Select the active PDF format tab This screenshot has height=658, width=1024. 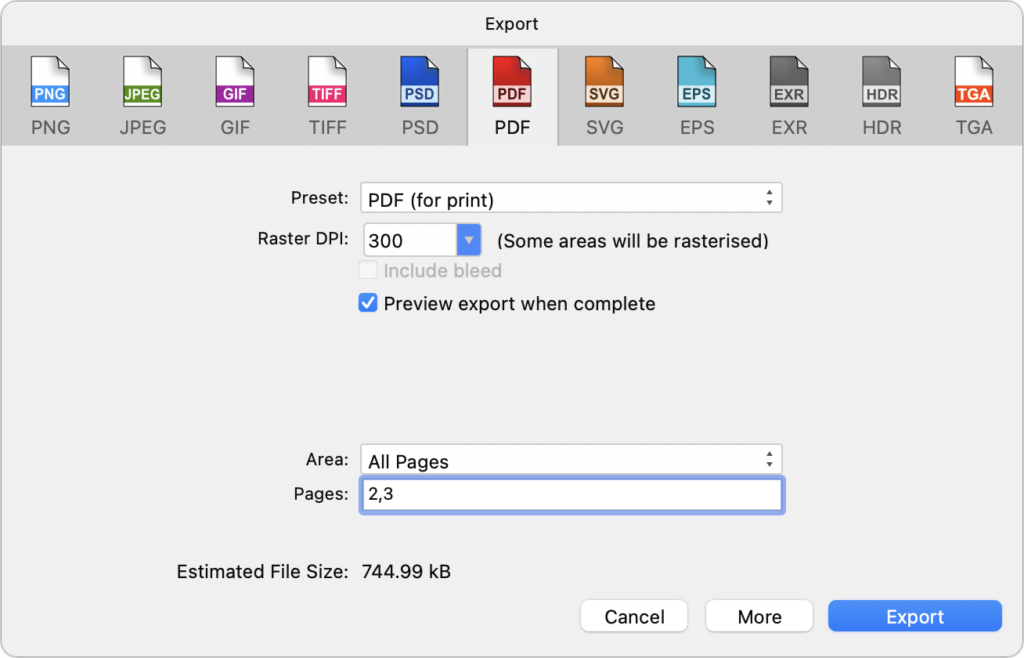512,96
